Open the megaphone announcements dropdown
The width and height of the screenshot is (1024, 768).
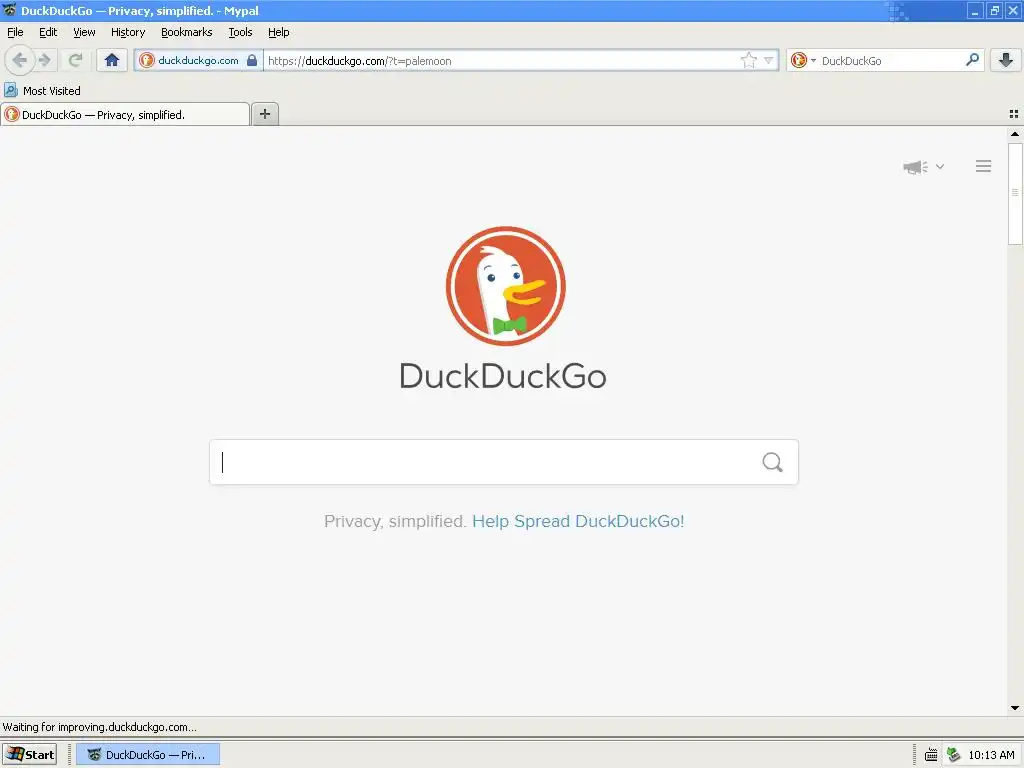(923, 167)
